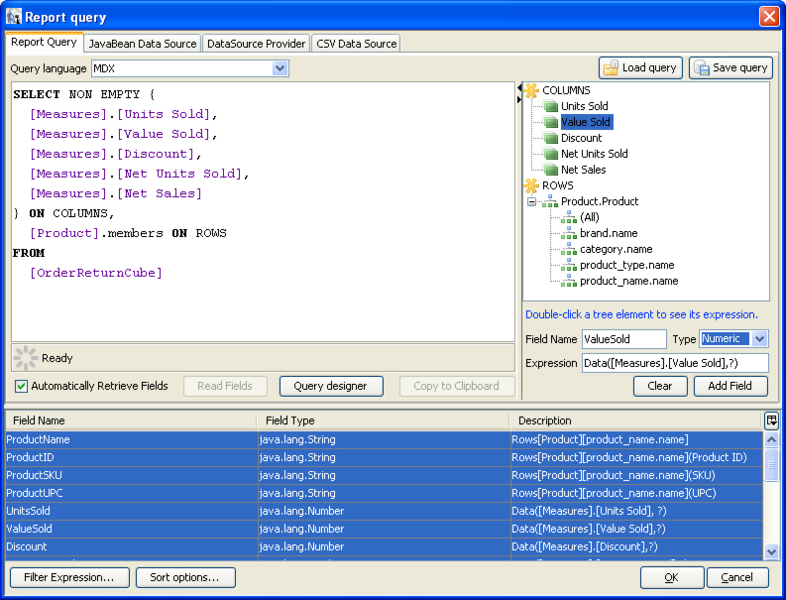
Task: Click inside the MDX query editor
Action: 263,212
